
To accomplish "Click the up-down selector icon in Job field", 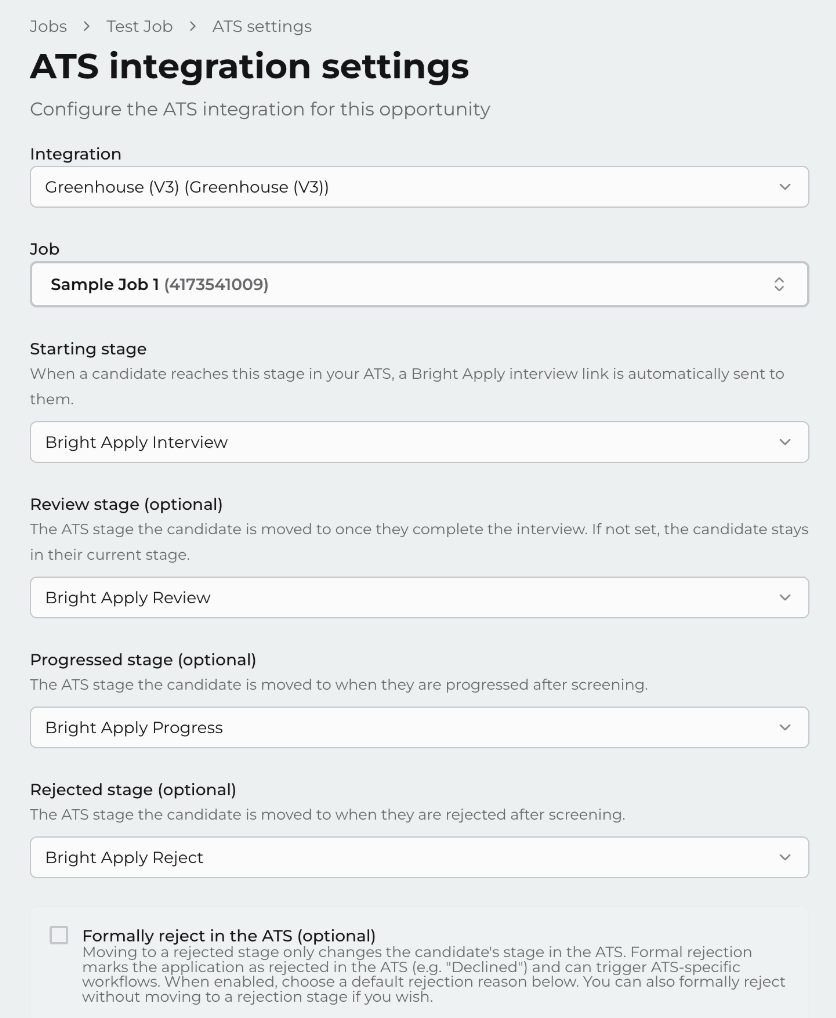I will click(x=779, y=284).
